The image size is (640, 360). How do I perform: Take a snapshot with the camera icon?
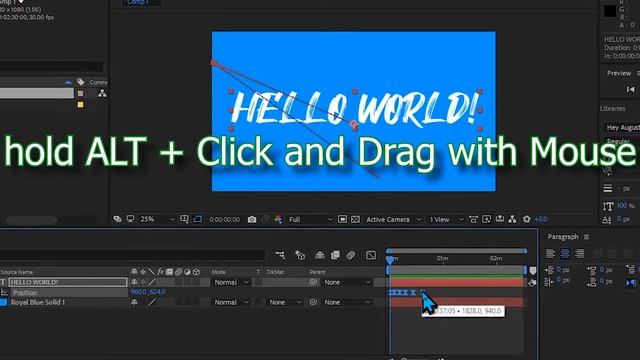(252, 220)
